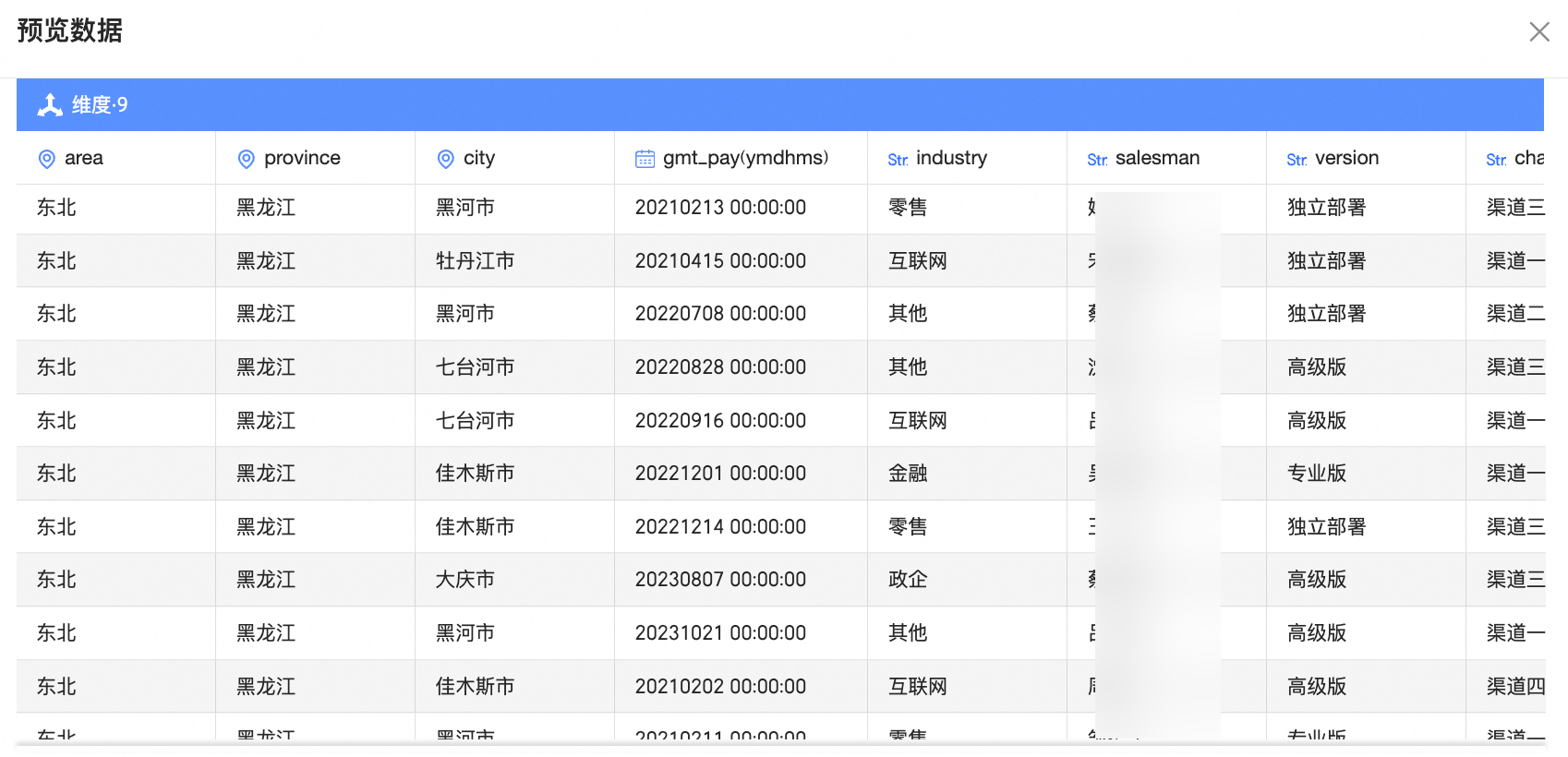Click 黑龙江 in the 20210415 row
Screen dimensions: 1568x757
(266, 261)
